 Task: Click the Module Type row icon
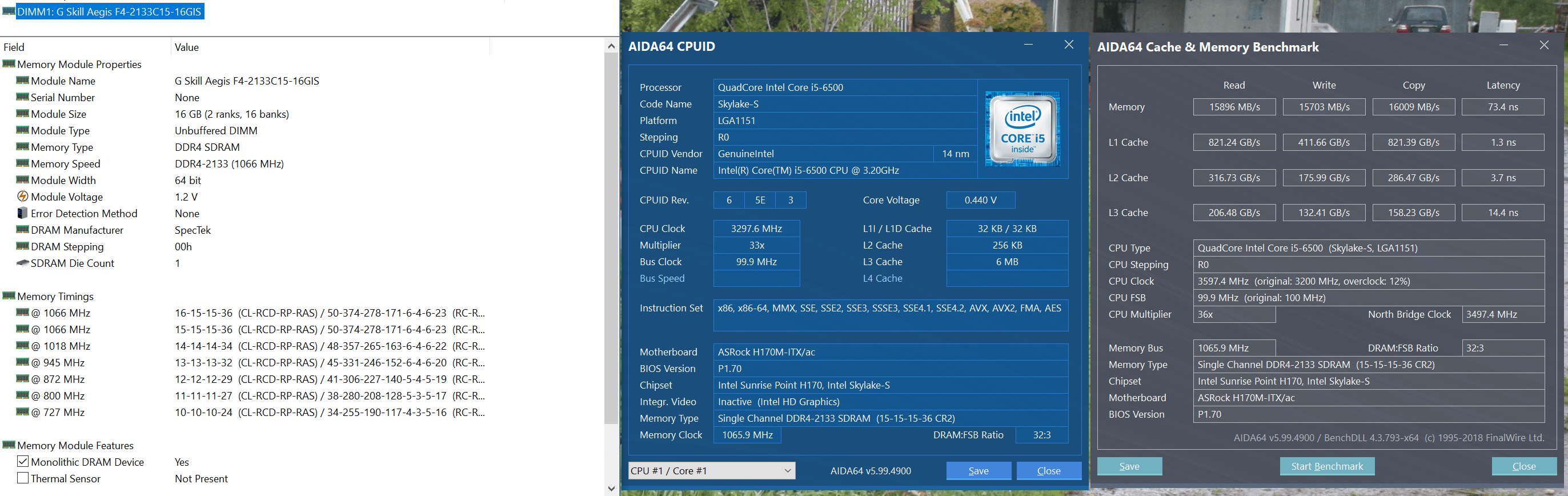[x=22, y=130]
